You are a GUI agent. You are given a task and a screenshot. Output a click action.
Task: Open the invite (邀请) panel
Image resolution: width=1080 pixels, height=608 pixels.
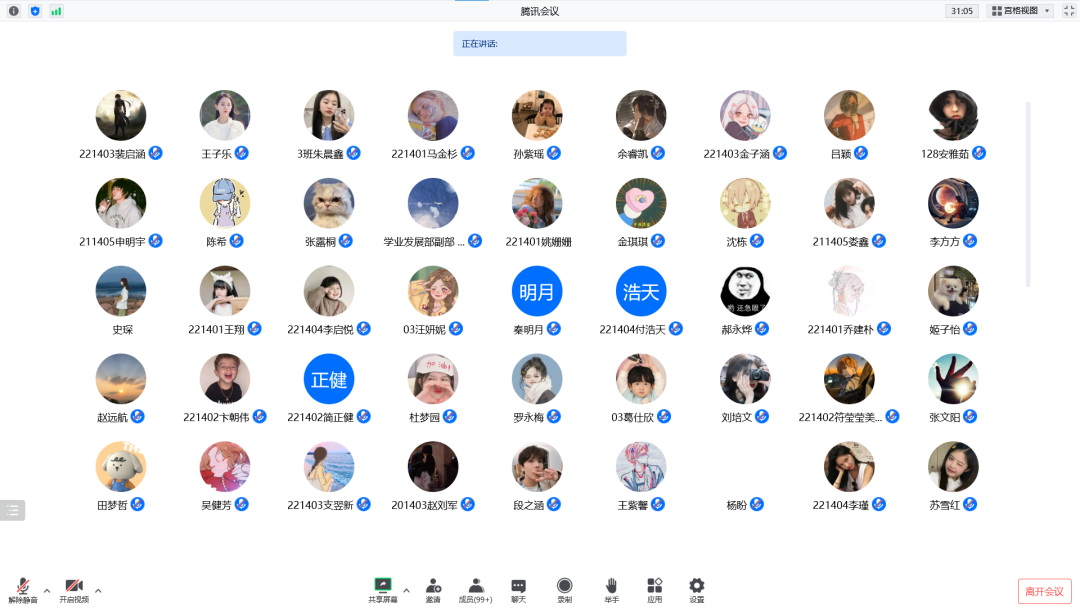click(433, 589)
